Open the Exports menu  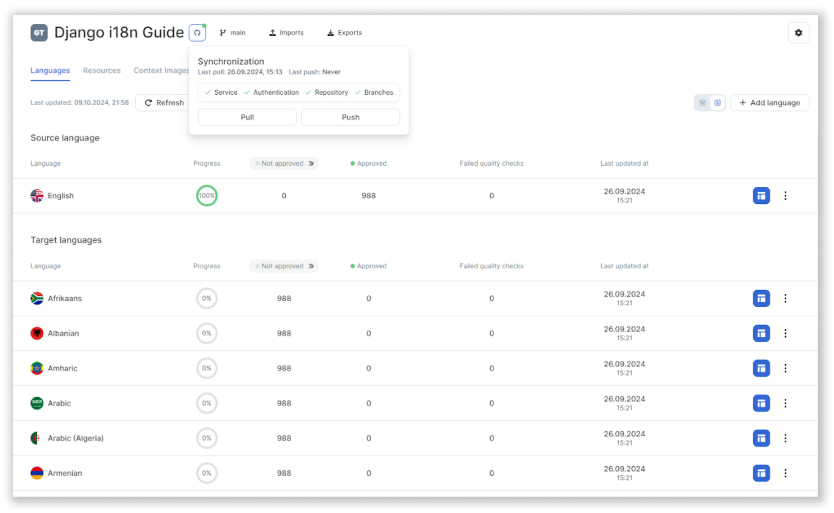pyautogui.click(x=344, y=32)
